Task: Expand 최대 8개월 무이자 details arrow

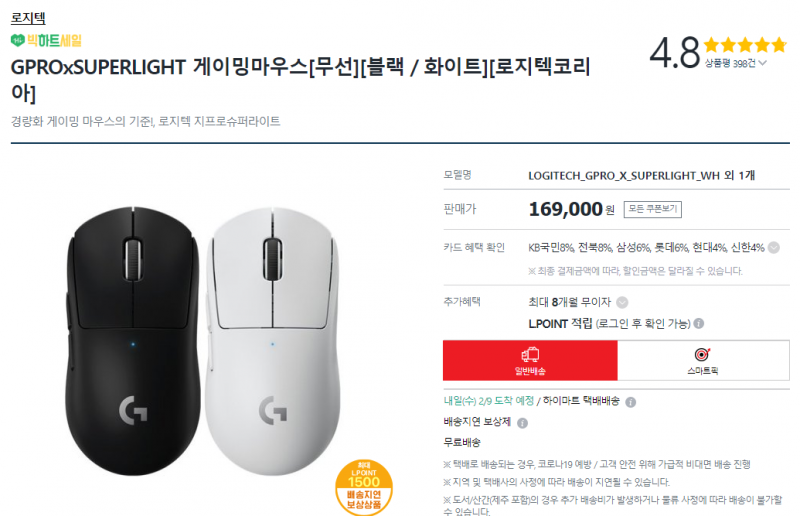Action: coord(622,303)
